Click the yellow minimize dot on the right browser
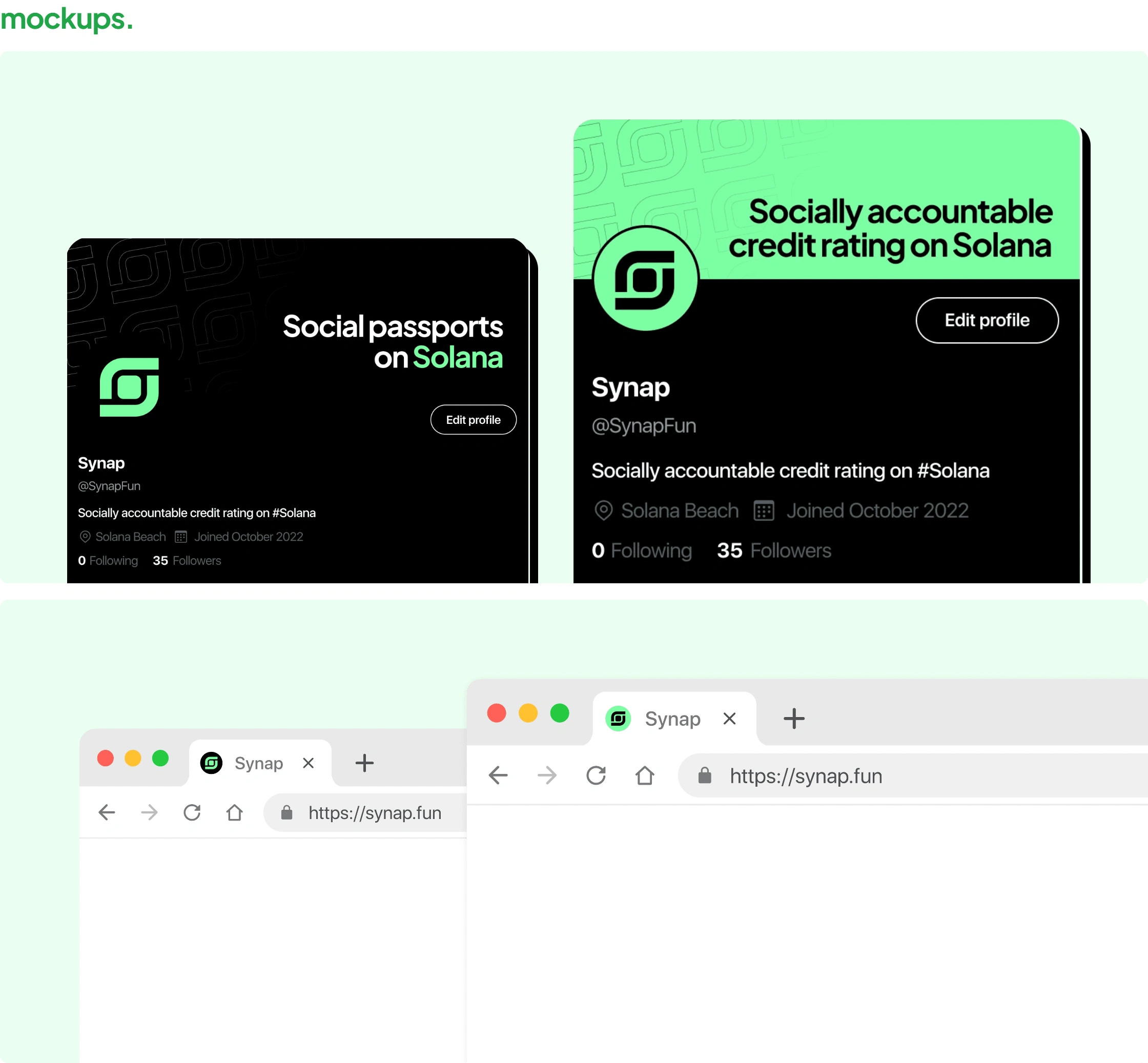 (528, 713)
